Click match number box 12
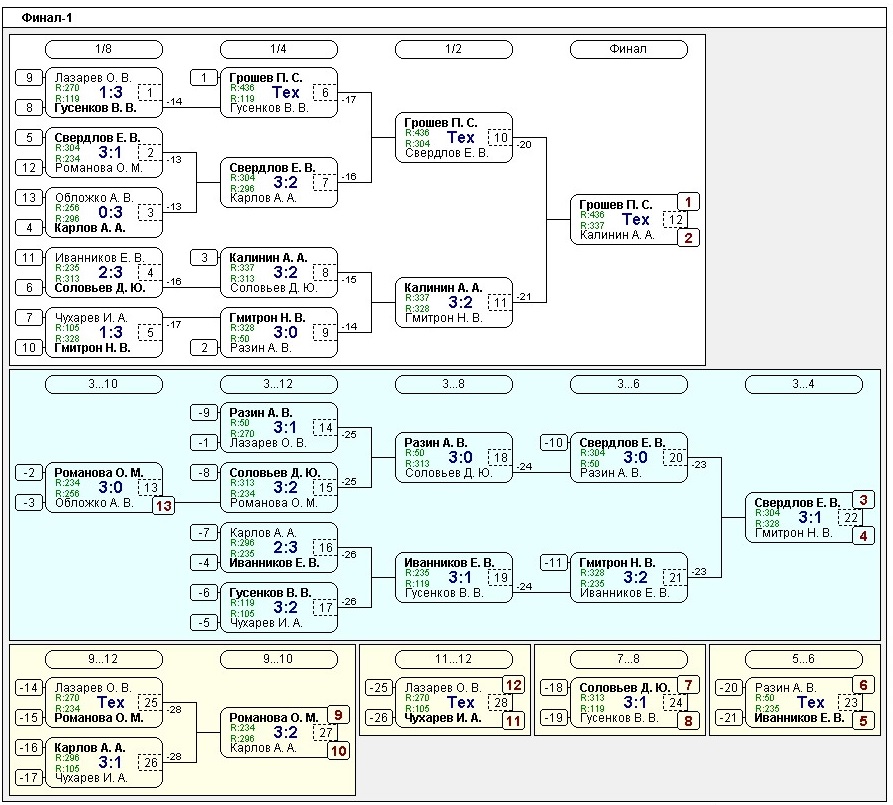 (676, 220)
